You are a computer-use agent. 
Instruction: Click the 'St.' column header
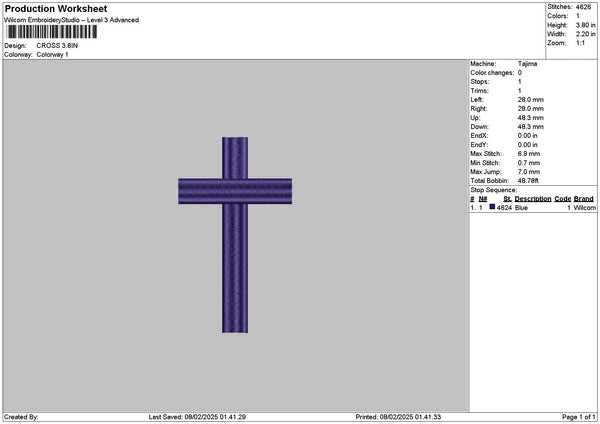click(508, 199)
